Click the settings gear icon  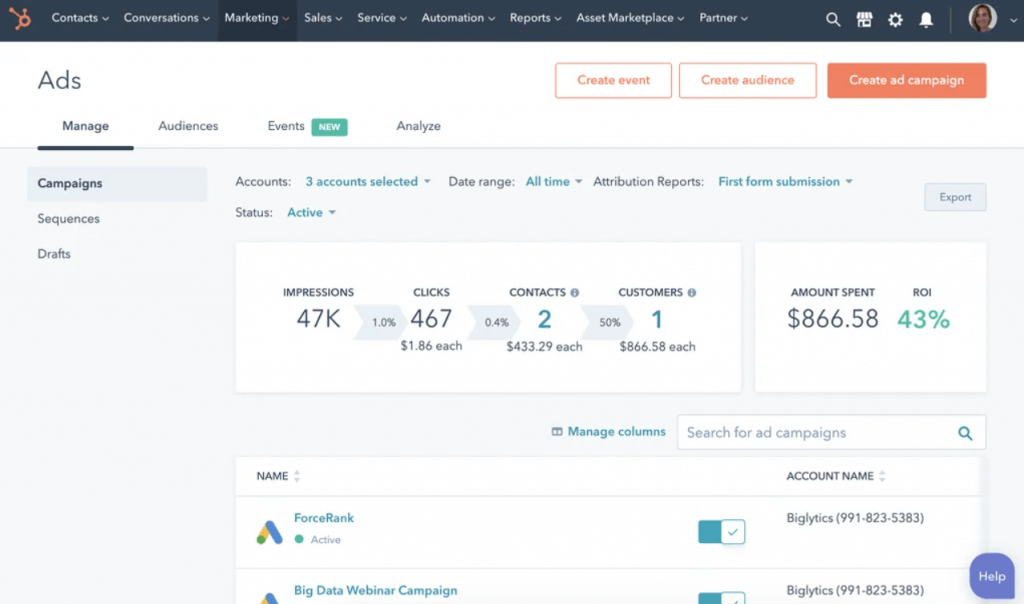pos(895,18)
